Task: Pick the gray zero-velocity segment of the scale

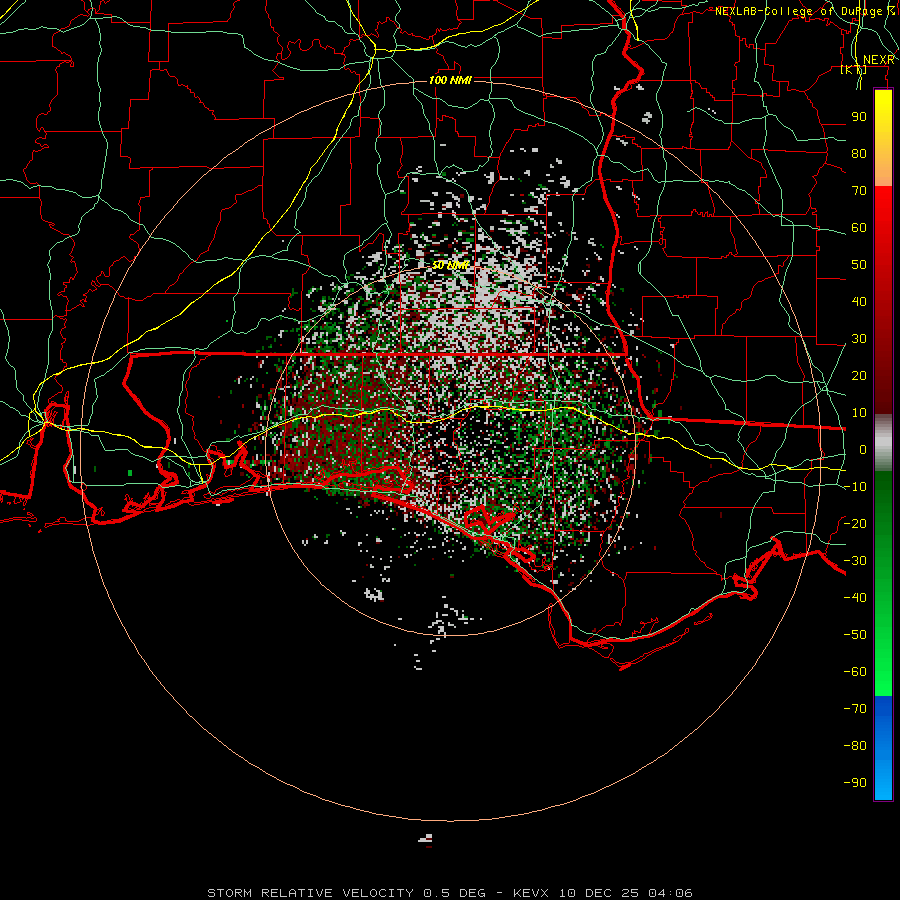Action: click(x=883, y=443)
